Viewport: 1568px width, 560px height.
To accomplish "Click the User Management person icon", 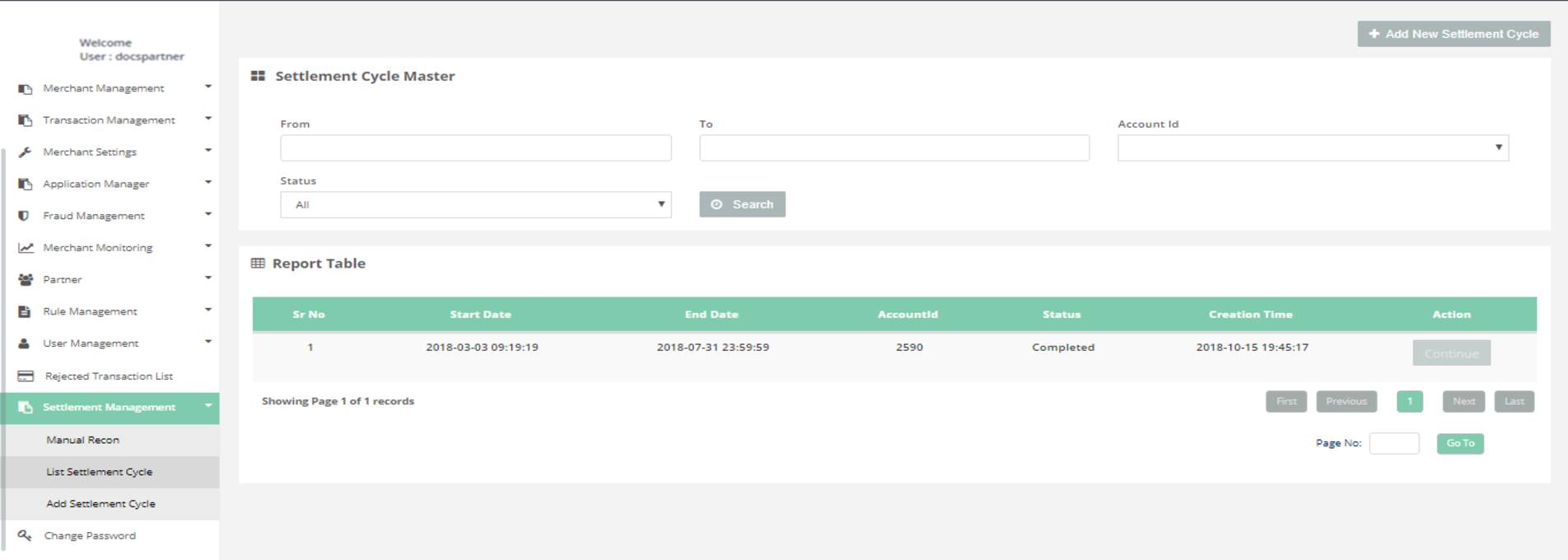I will pos(25,343).
